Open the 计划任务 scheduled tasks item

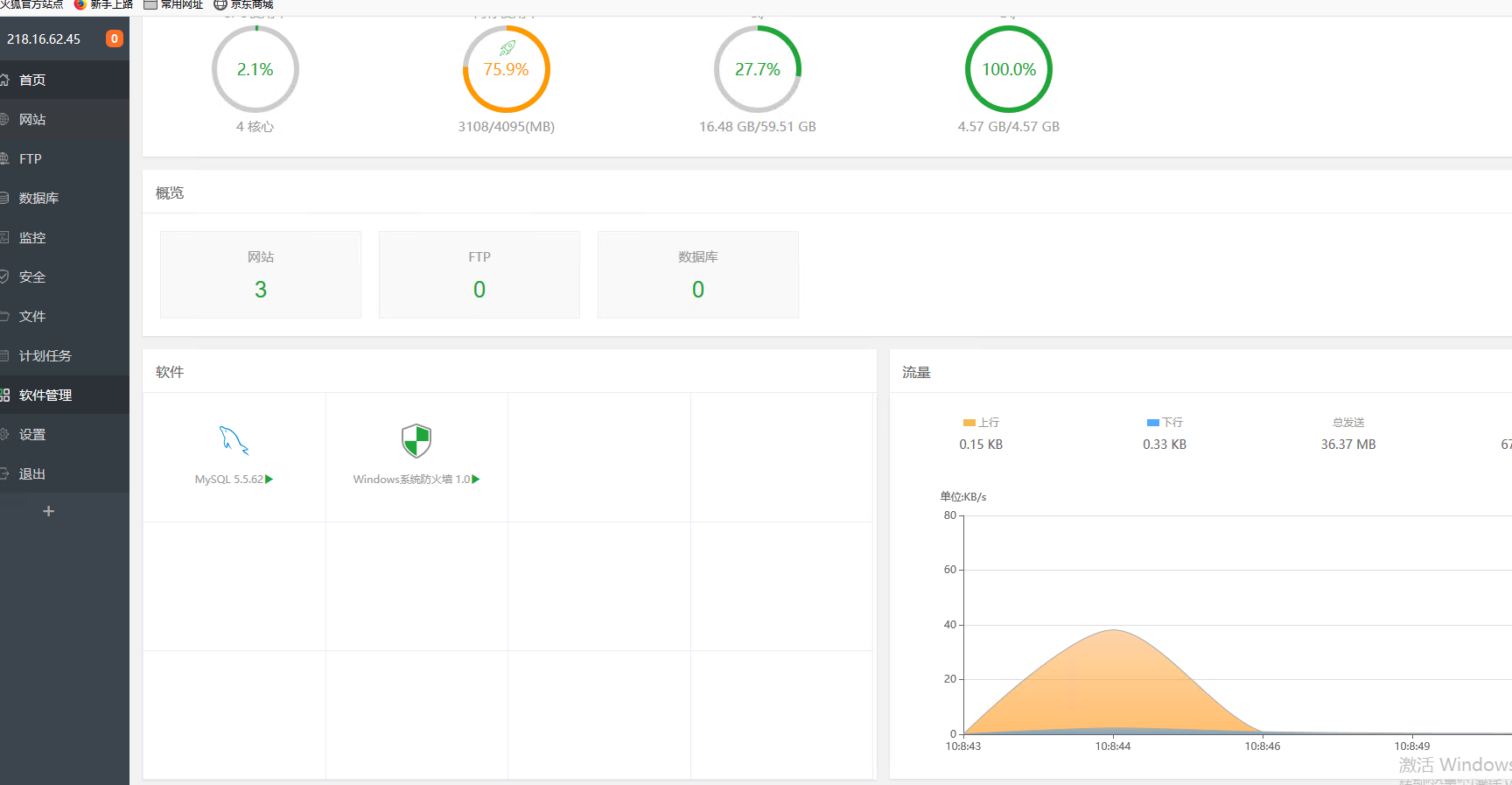[65, 355]
